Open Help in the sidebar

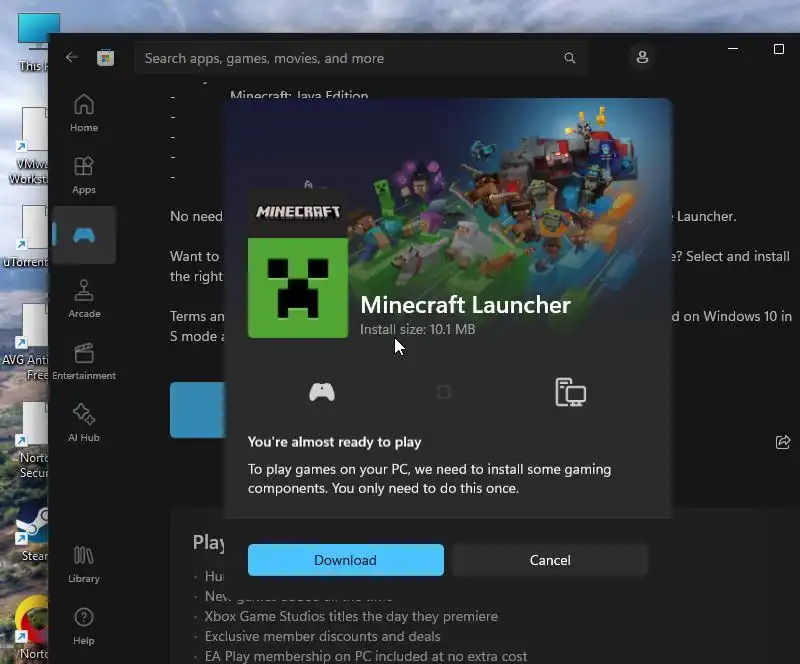click(84, 626)
